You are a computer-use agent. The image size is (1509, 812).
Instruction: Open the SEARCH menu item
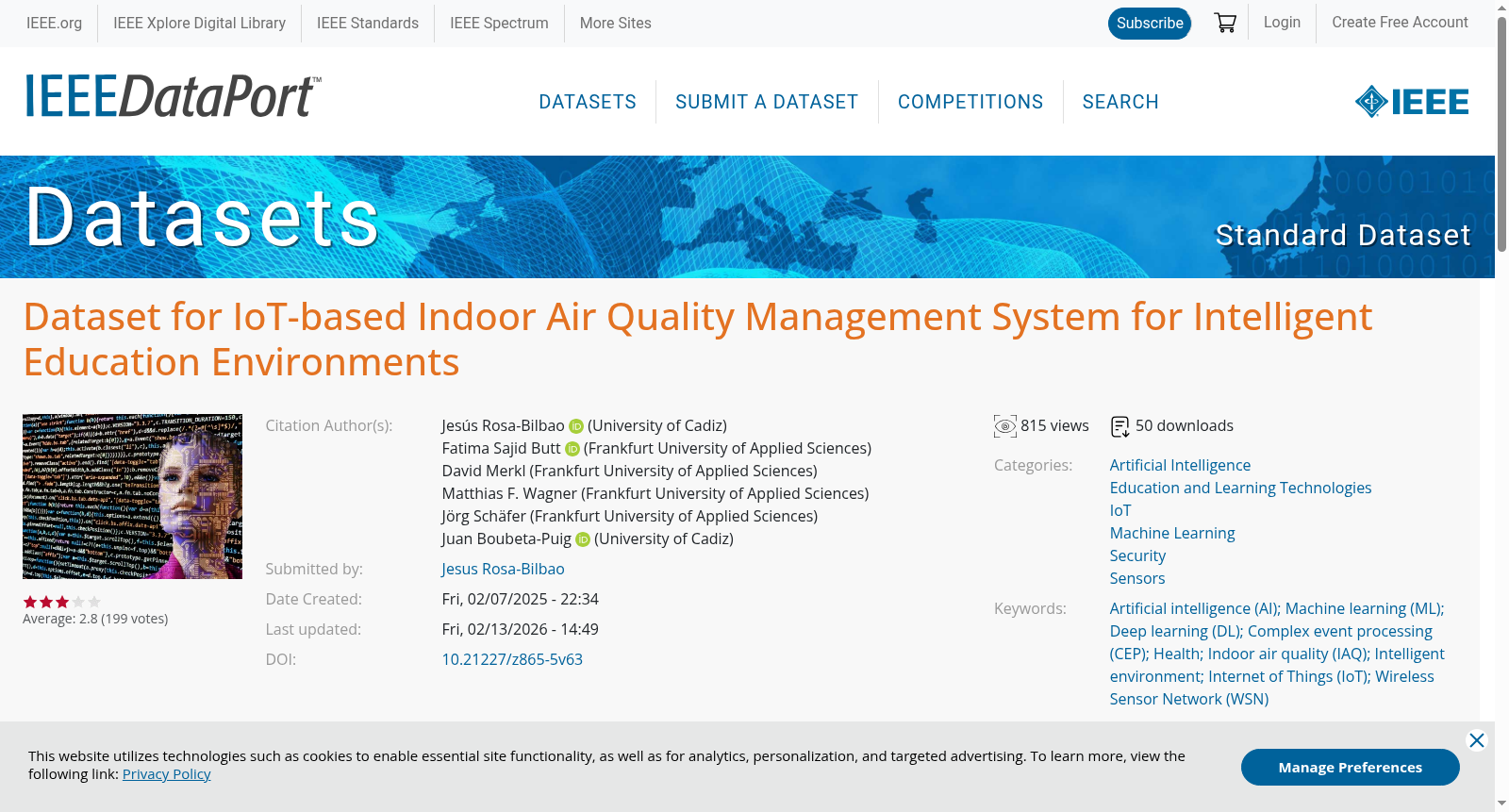[1120, 102]
